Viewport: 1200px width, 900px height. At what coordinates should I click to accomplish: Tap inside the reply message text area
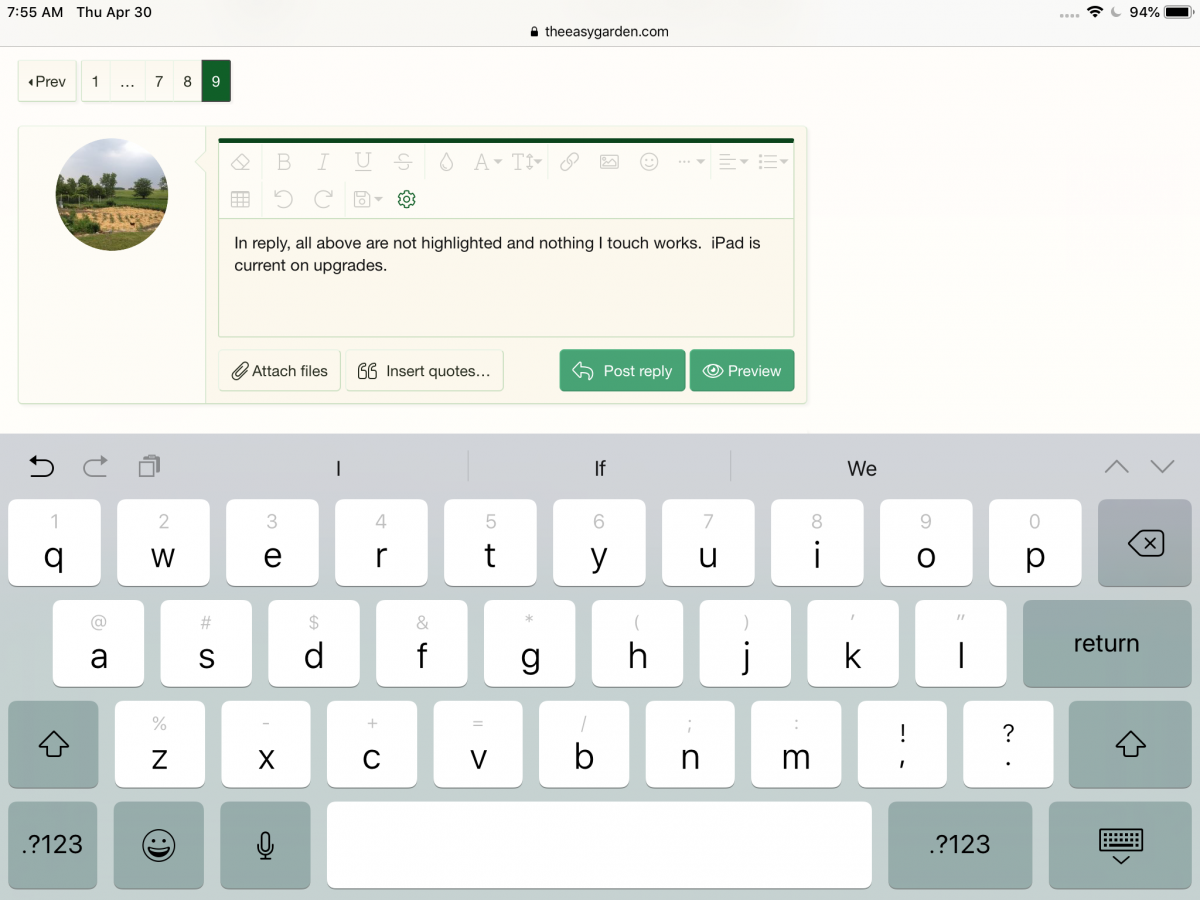[505, 295]
